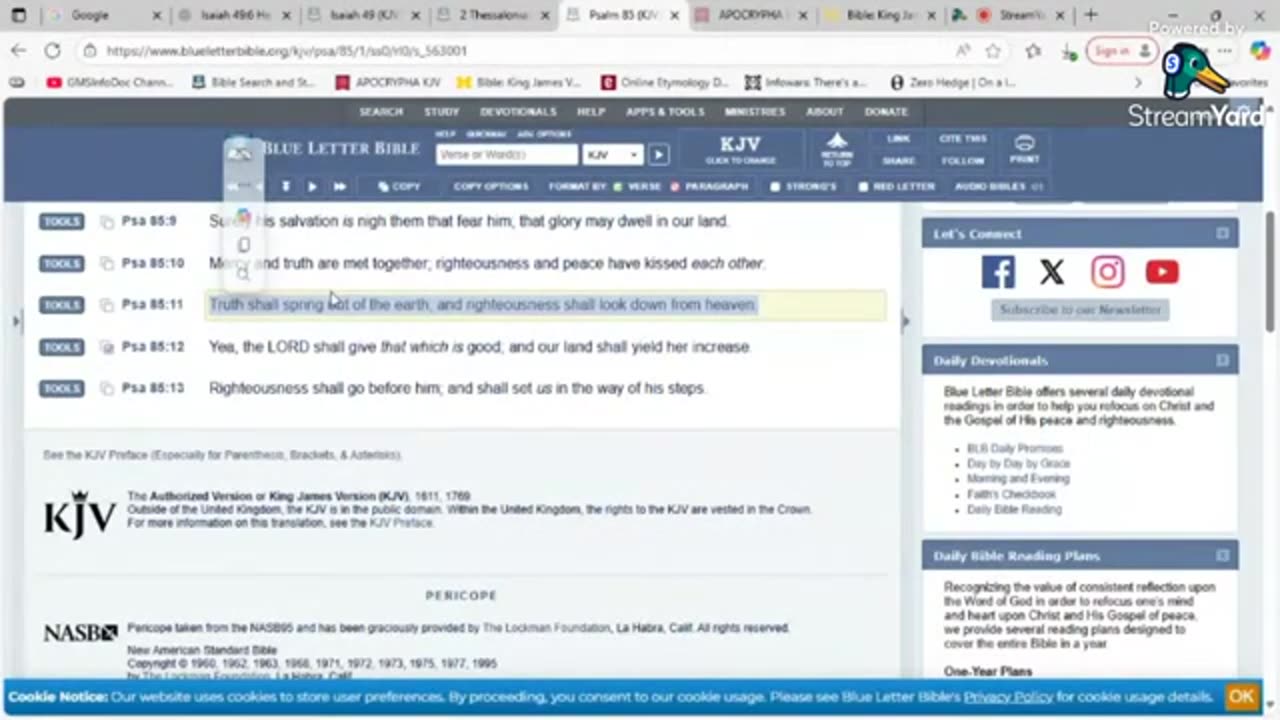Open the Apps & Tools menu
Viewport: 1280px width, 720px height.
tap(665, 112)
